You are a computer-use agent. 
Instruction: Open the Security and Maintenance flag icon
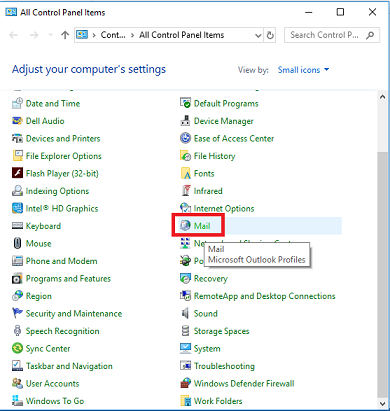click(17, 313)
